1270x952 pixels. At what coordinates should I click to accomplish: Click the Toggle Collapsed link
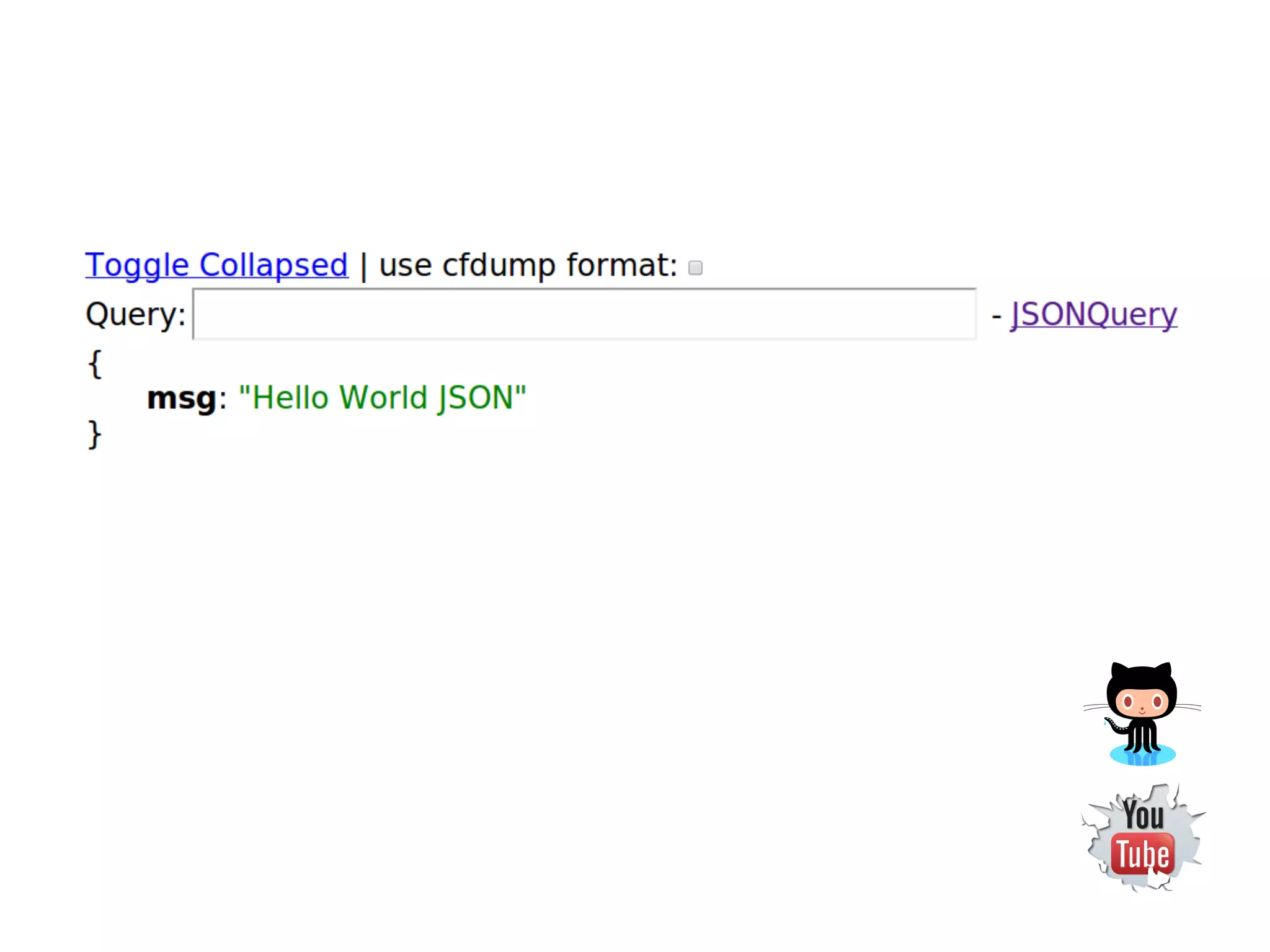216,265
